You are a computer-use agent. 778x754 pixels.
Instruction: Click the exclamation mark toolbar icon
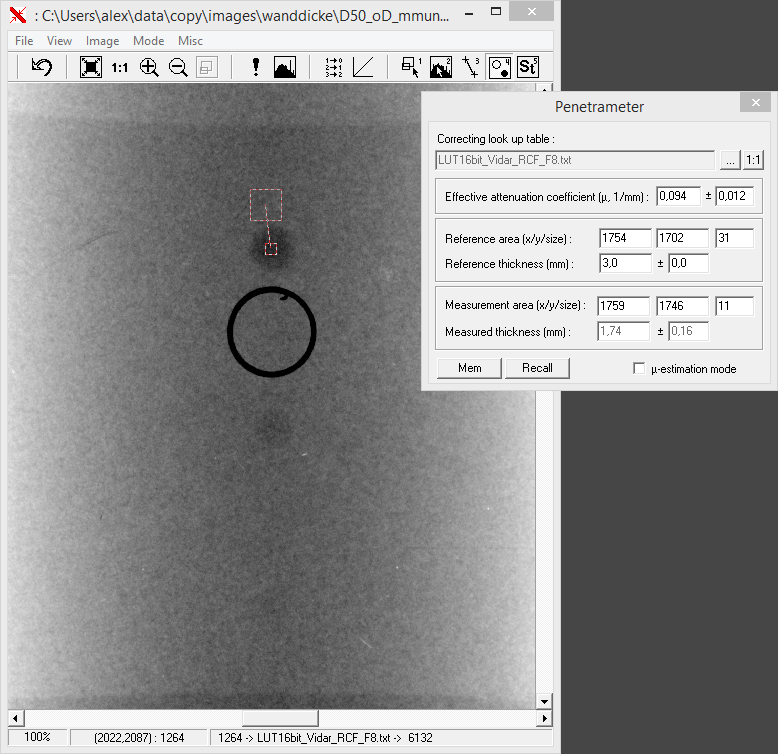click(x=256, y=67)
